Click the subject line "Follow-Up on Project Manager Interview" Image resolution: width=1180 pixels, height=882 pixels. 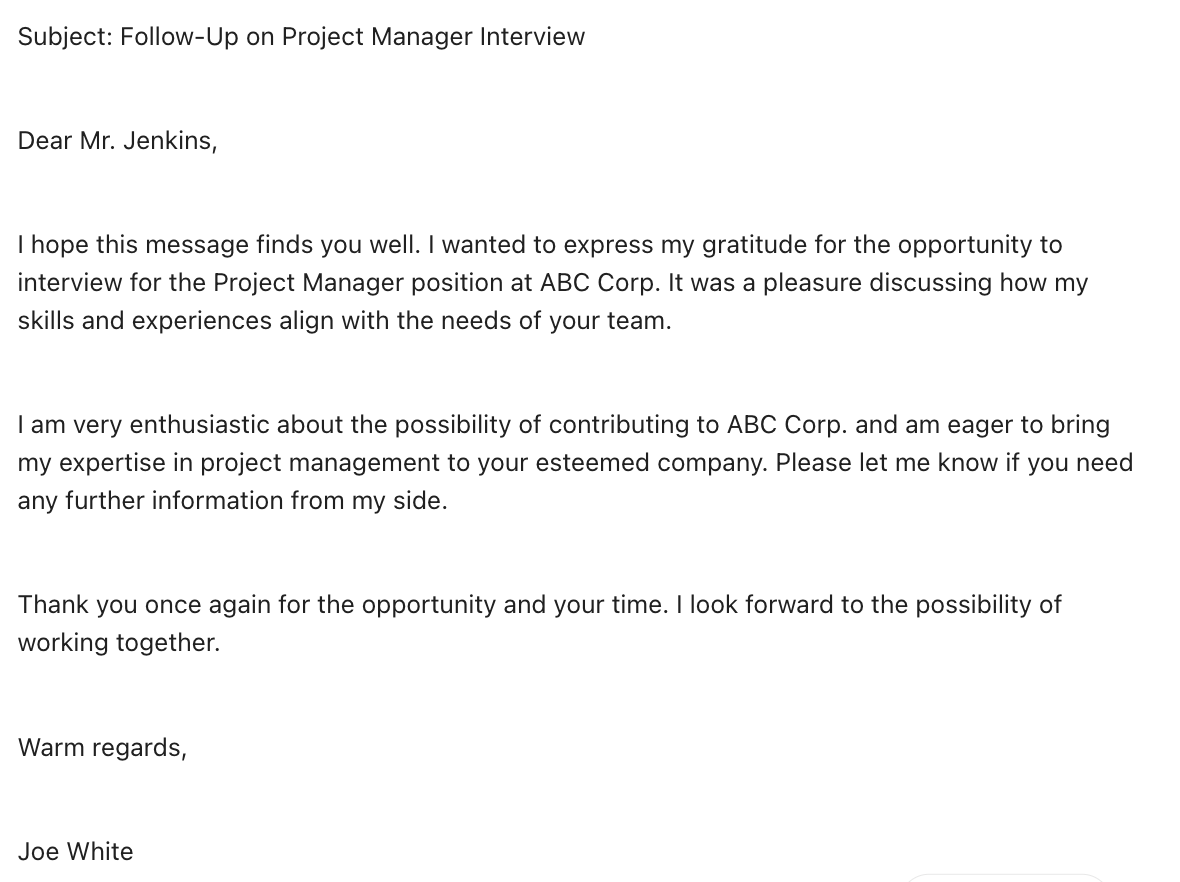352,37
